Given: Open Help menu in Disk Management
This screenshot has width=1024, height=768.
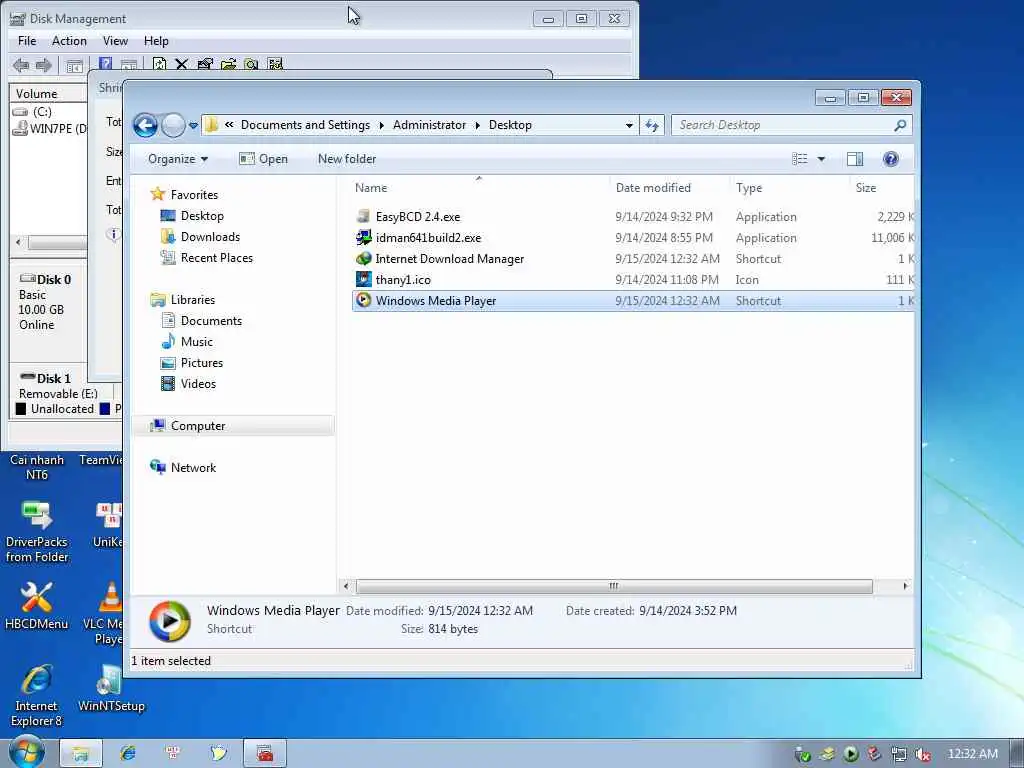Looking at the screenshot, I should [156, 40].
